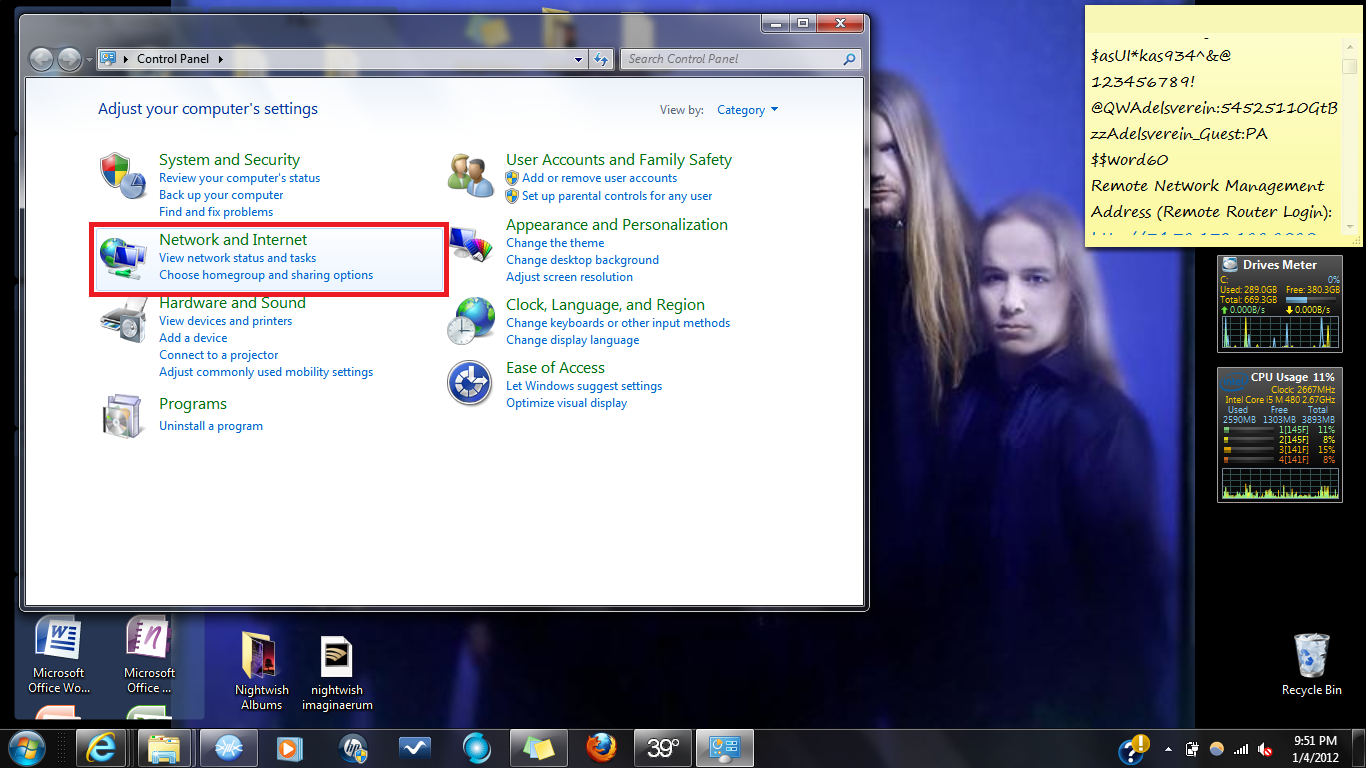Open Sticky Notes taskbar button
Viewport: 1366px width, 768px height.
coord(539,748)
